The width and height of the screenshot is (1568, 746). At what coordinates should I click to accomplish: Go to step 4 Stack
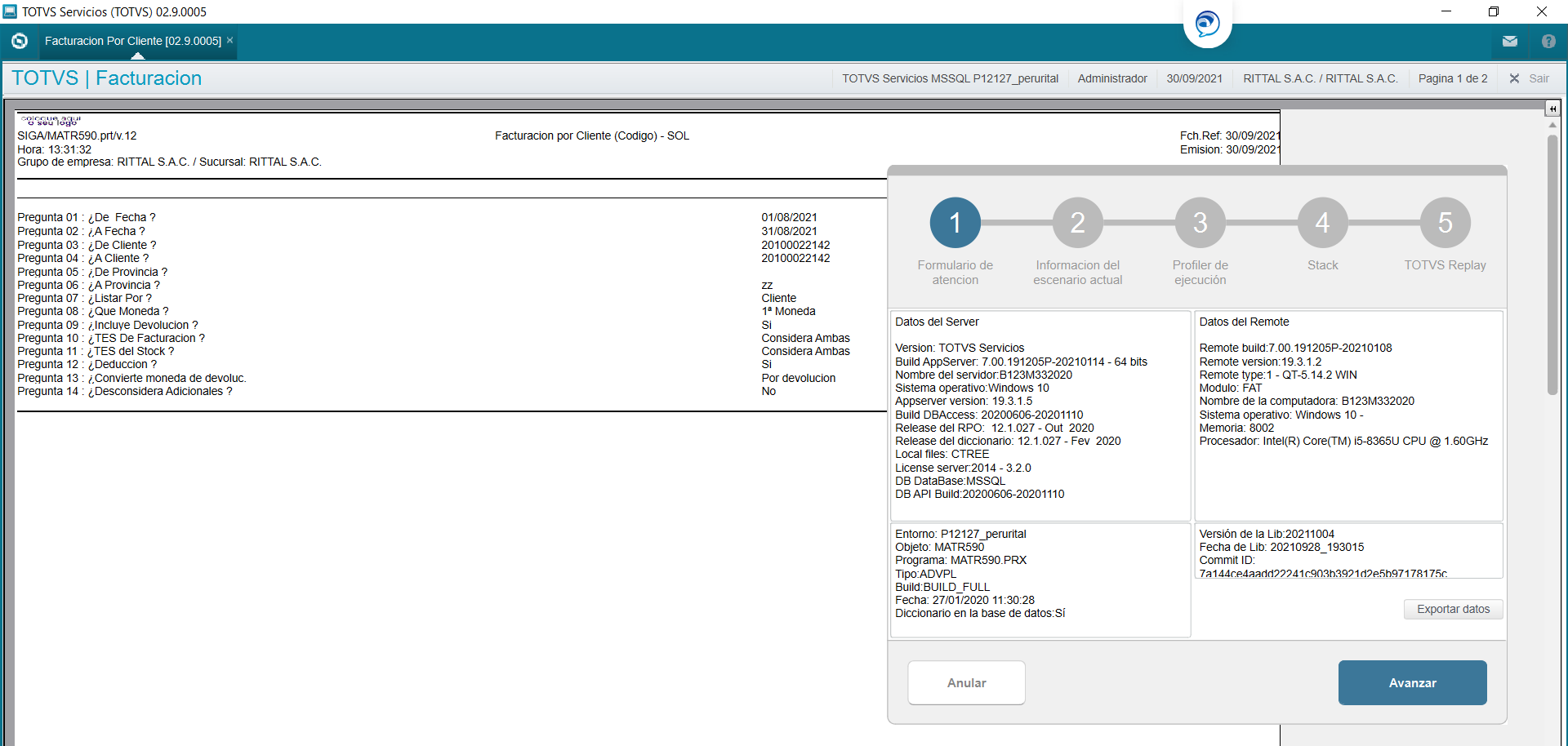click(x=1323, y=223)
